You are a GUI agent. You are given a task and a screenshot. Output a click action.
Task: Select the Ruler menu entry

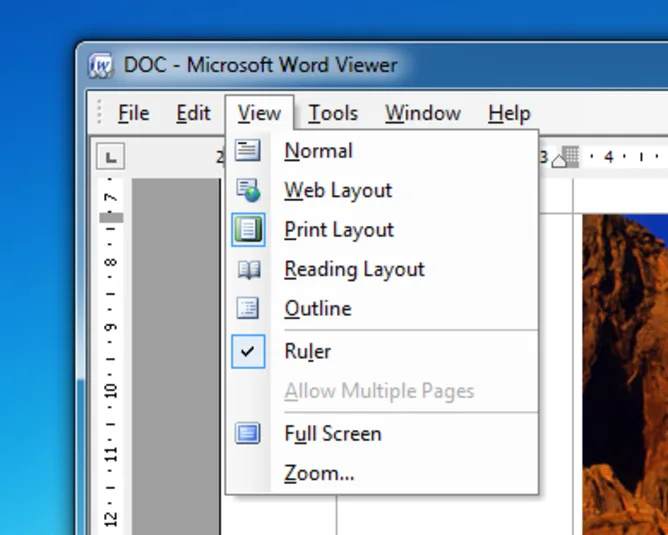pos(307,351)
